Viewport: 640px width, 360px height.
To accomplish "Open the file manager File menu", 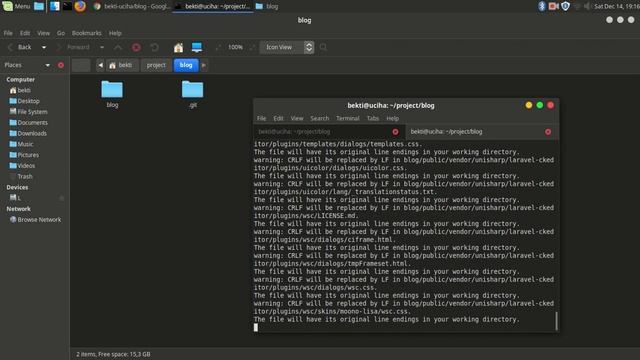I will click(x=8, y=33).
